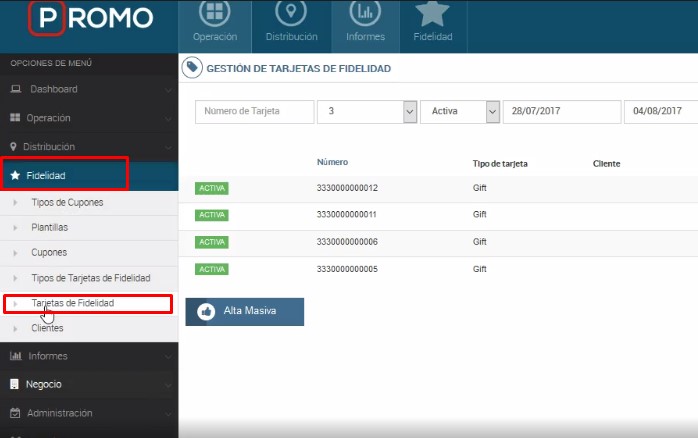This screenshot has height=438, width=698.
Task: Click the Informes chart icon in top bar
Action: (x=363, y=14)
